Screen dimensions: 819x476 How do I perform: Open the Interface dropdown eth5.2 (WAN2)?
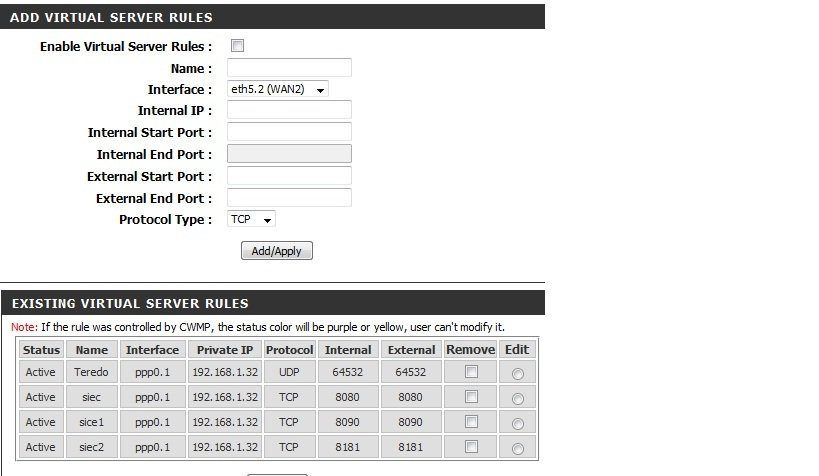point(277,89)
